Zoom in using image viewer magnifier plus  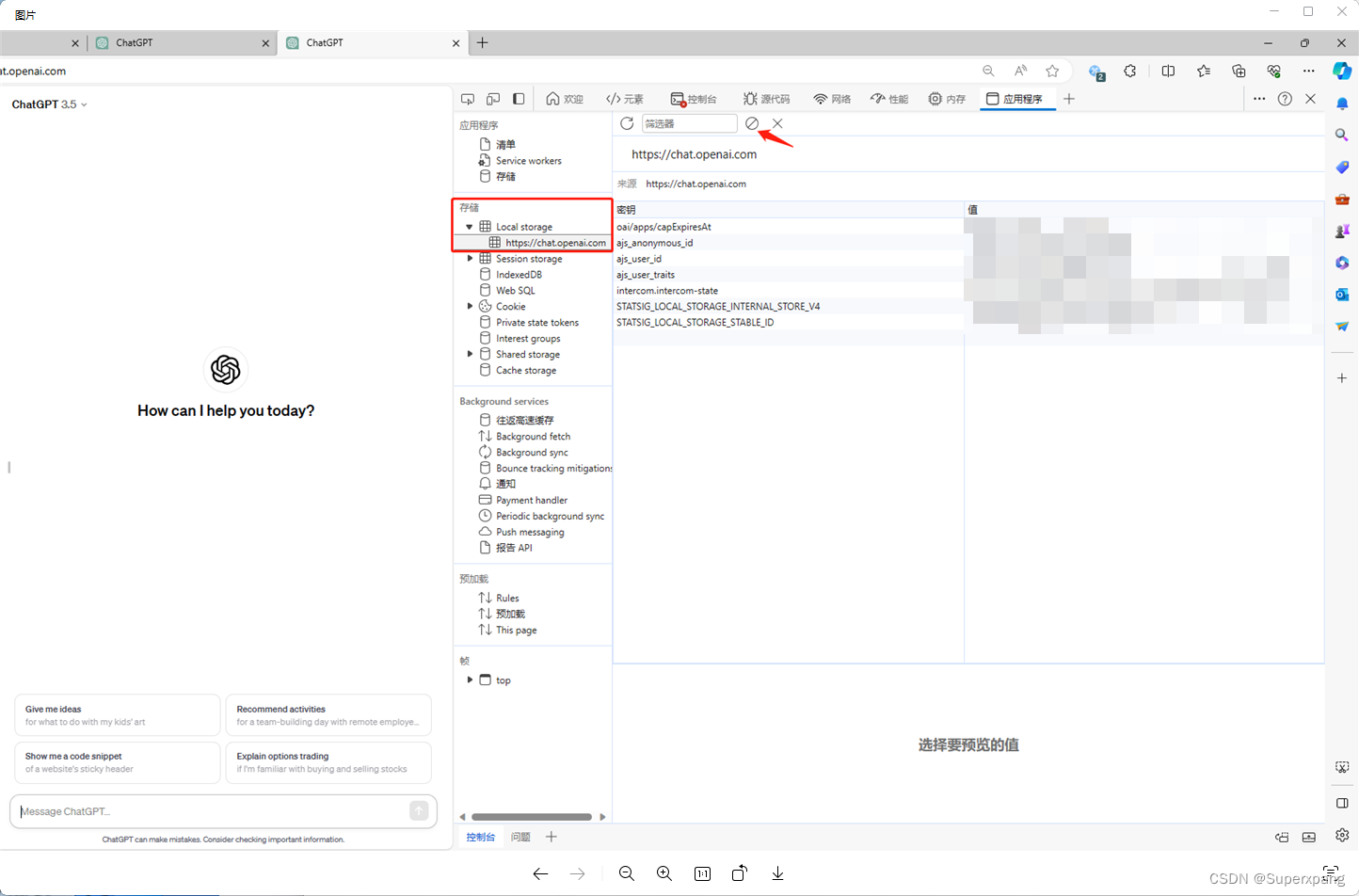click(664, 873)
